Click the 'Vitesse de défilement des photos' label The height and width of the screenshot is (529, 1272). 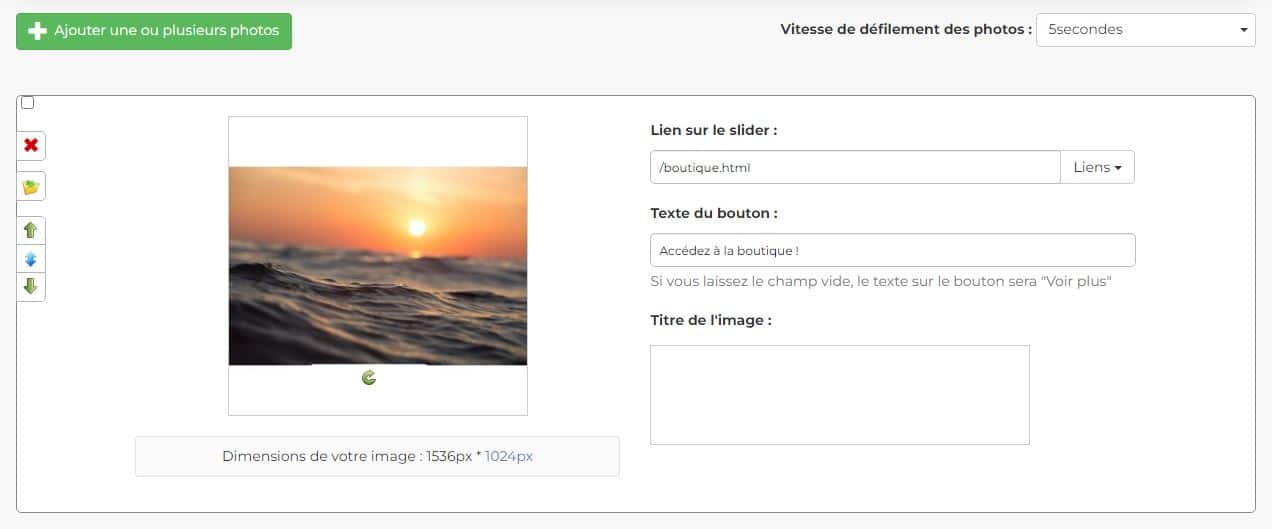coord(906,29)
